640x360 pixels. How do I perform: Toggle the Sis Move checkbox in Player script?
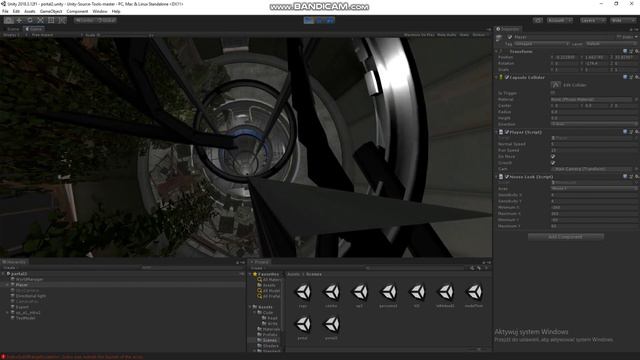pos(553,156)
